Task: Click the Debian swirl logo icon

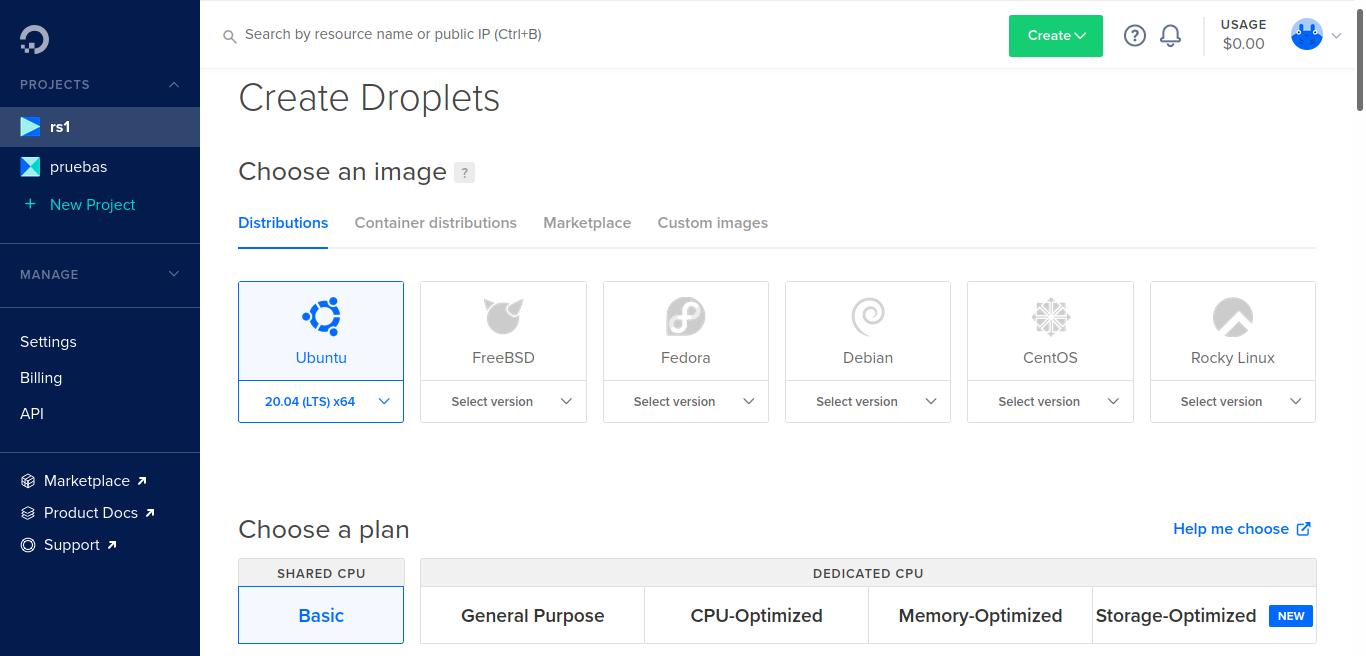Action: point(868,317)
